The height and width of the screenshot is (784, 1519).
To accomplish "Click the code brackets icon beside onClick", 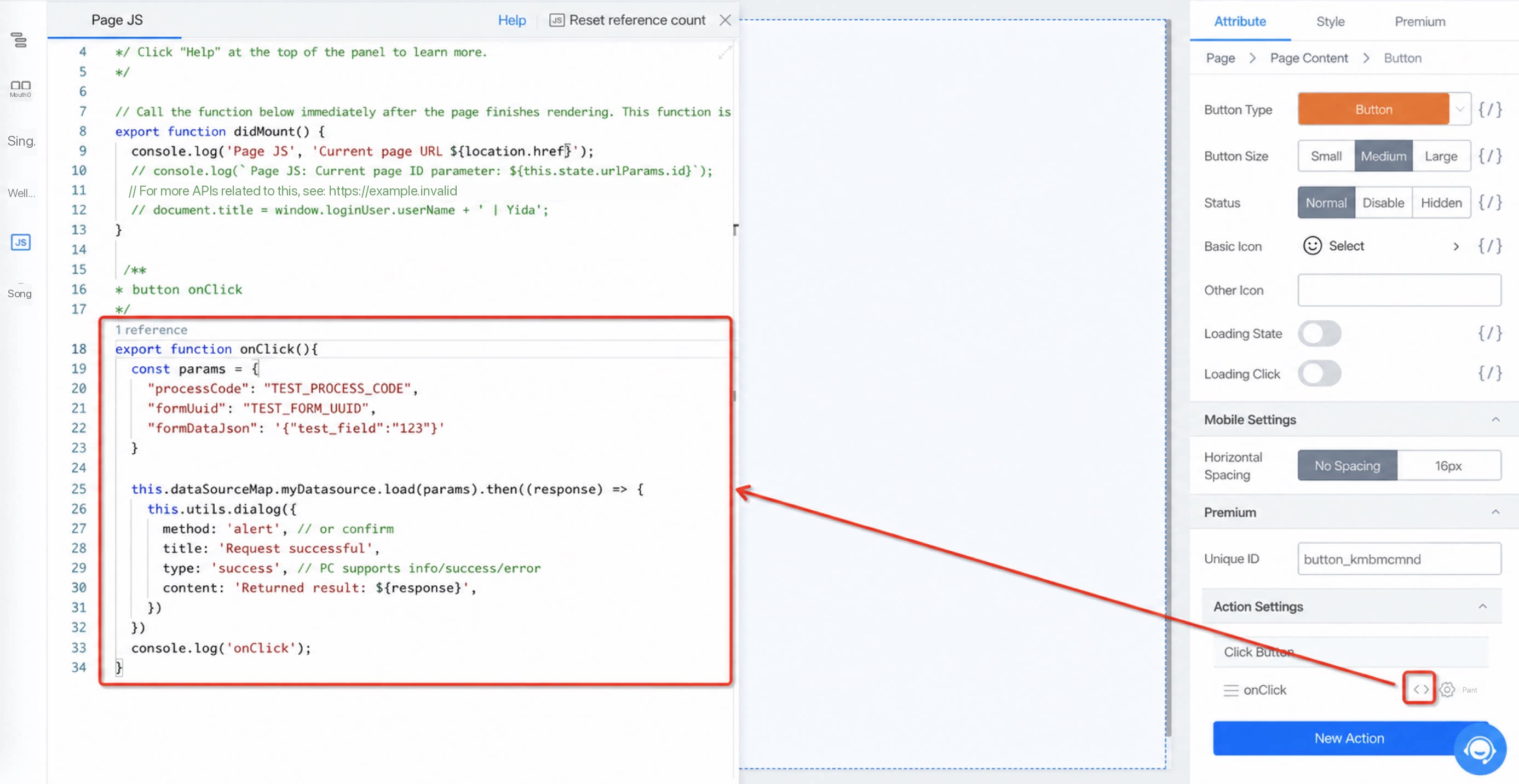I will point(1420,689).
